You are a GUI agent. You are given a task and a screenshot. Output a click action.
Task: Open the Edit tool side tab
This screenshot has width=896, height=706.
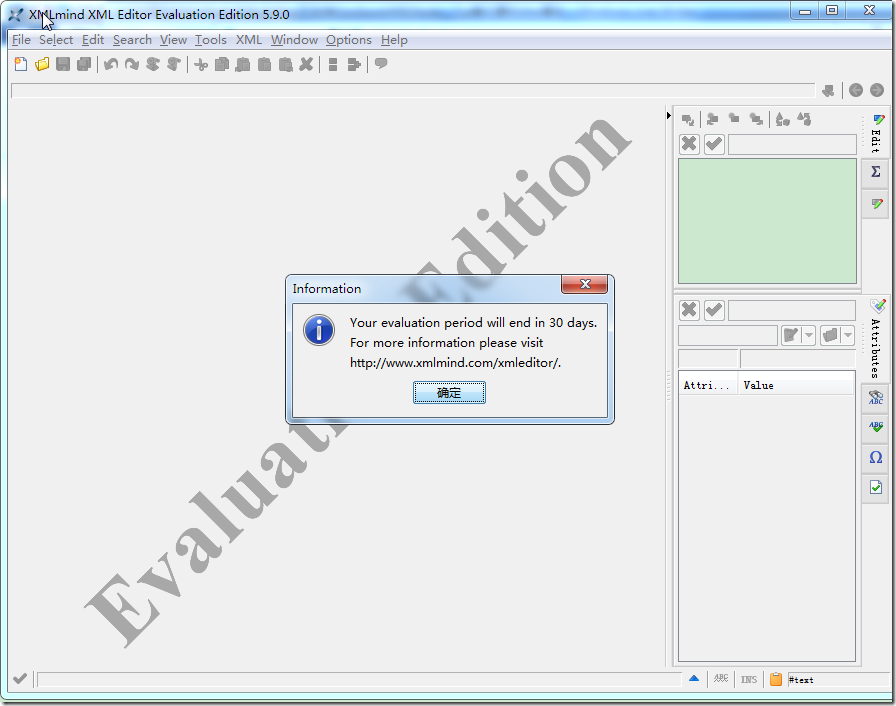pyautogui.click(x=876, y=133)
